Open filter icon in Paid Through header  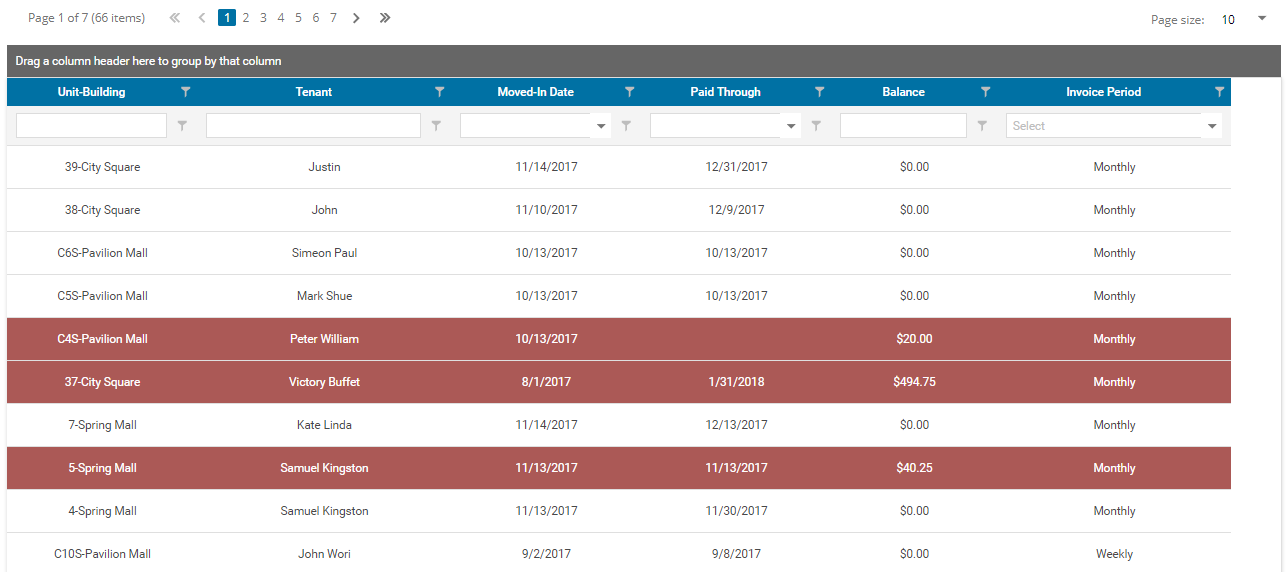pyautogui.click(x=819, y=92)
